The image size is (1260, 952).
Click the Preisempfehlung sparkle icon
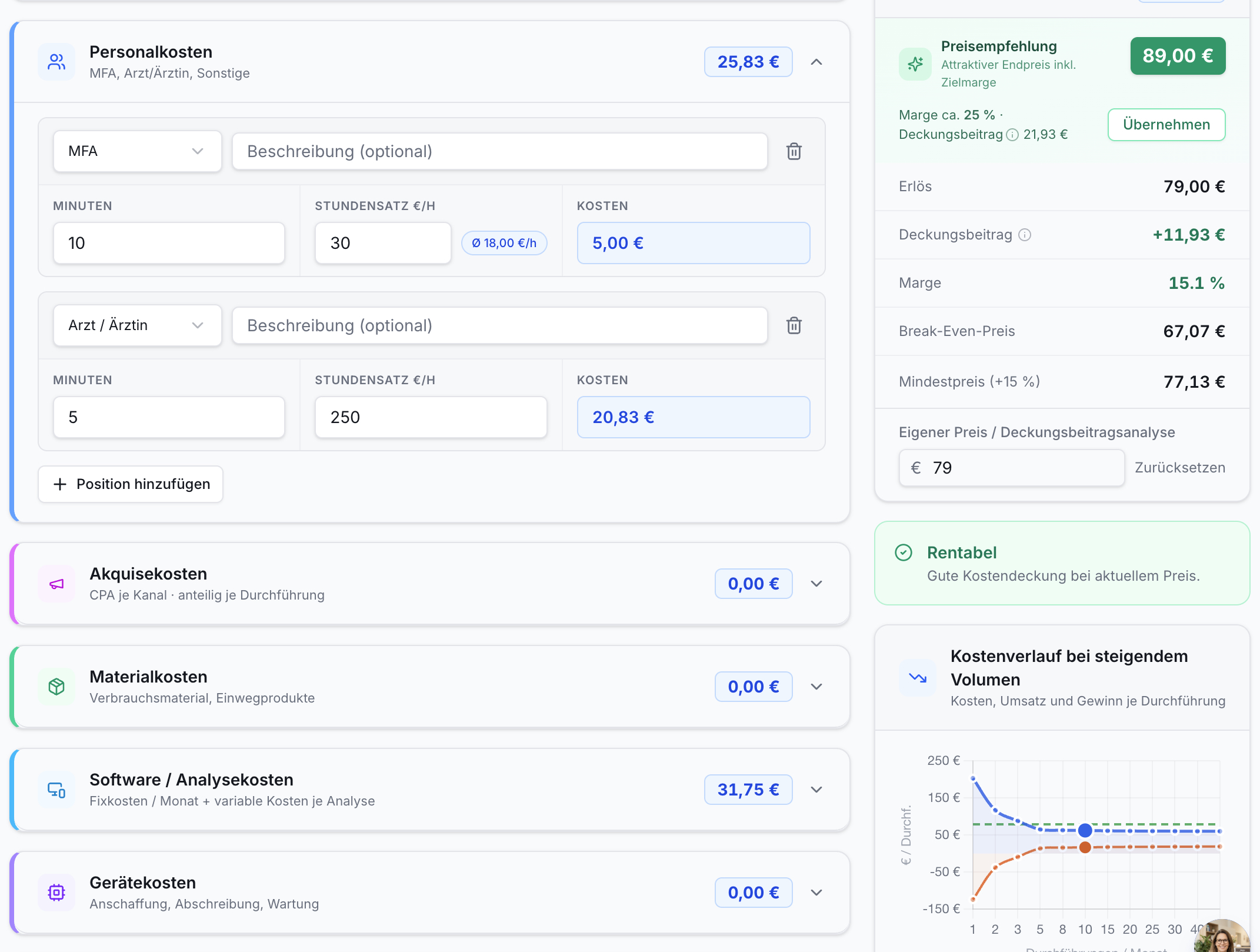click(x=915, y=64)
